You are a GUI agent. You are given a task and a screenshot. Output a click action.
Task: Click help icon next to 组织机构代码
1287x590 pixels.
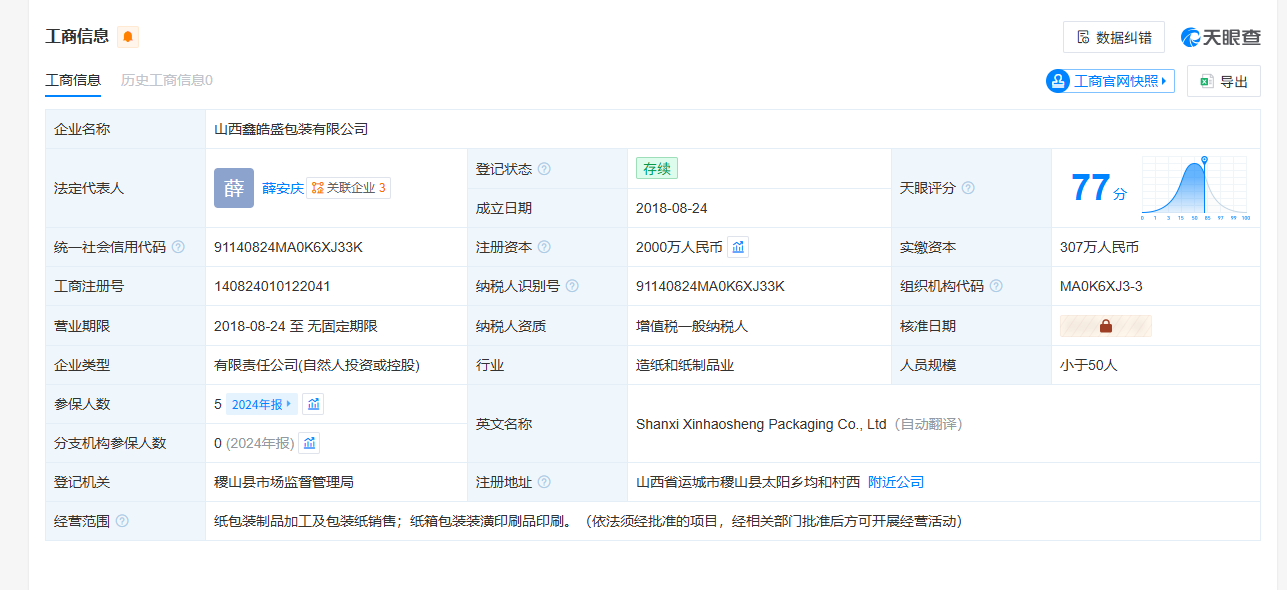(996, 286)
